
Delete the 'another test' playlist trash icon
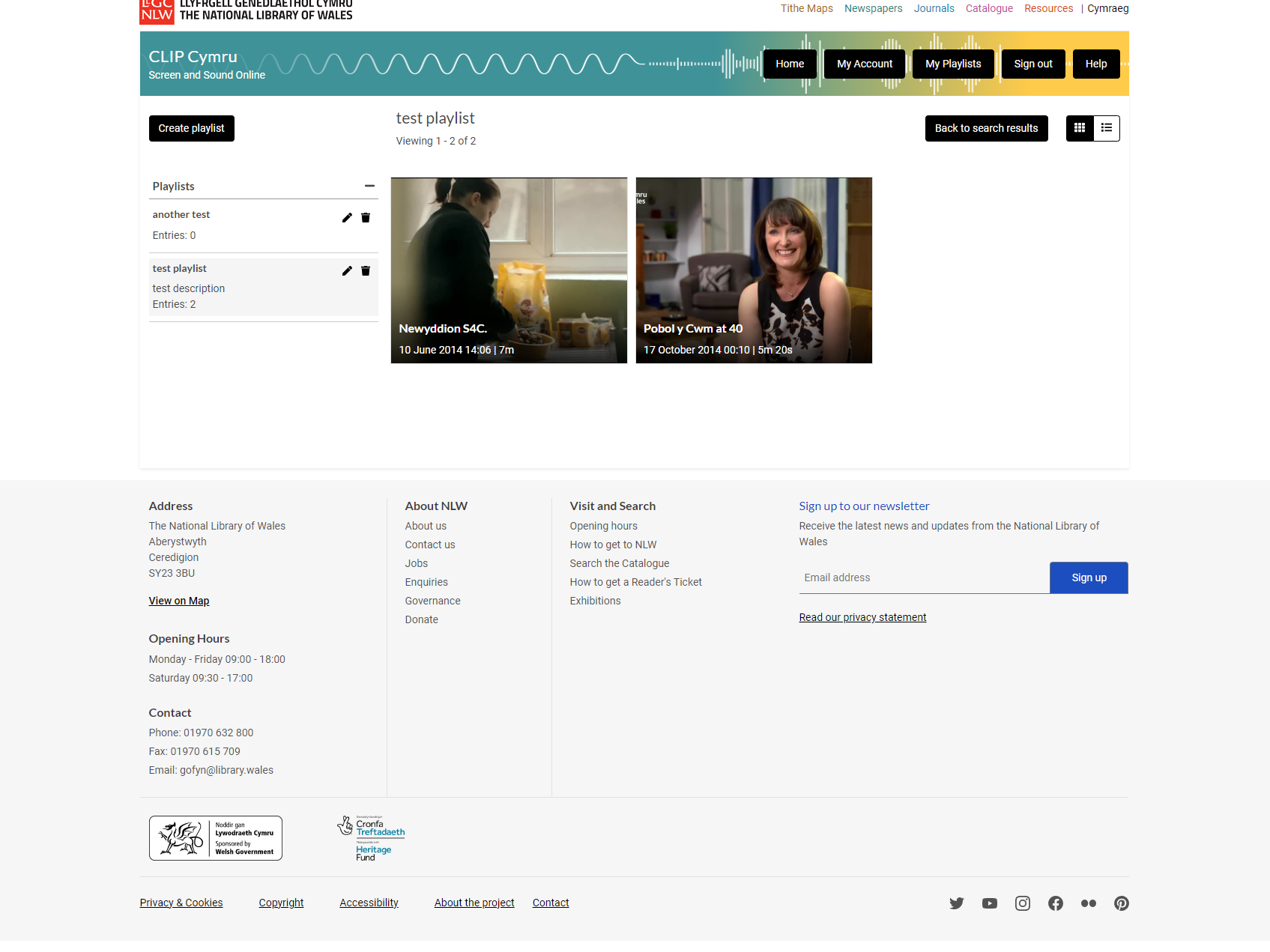[x=366, y=218]
